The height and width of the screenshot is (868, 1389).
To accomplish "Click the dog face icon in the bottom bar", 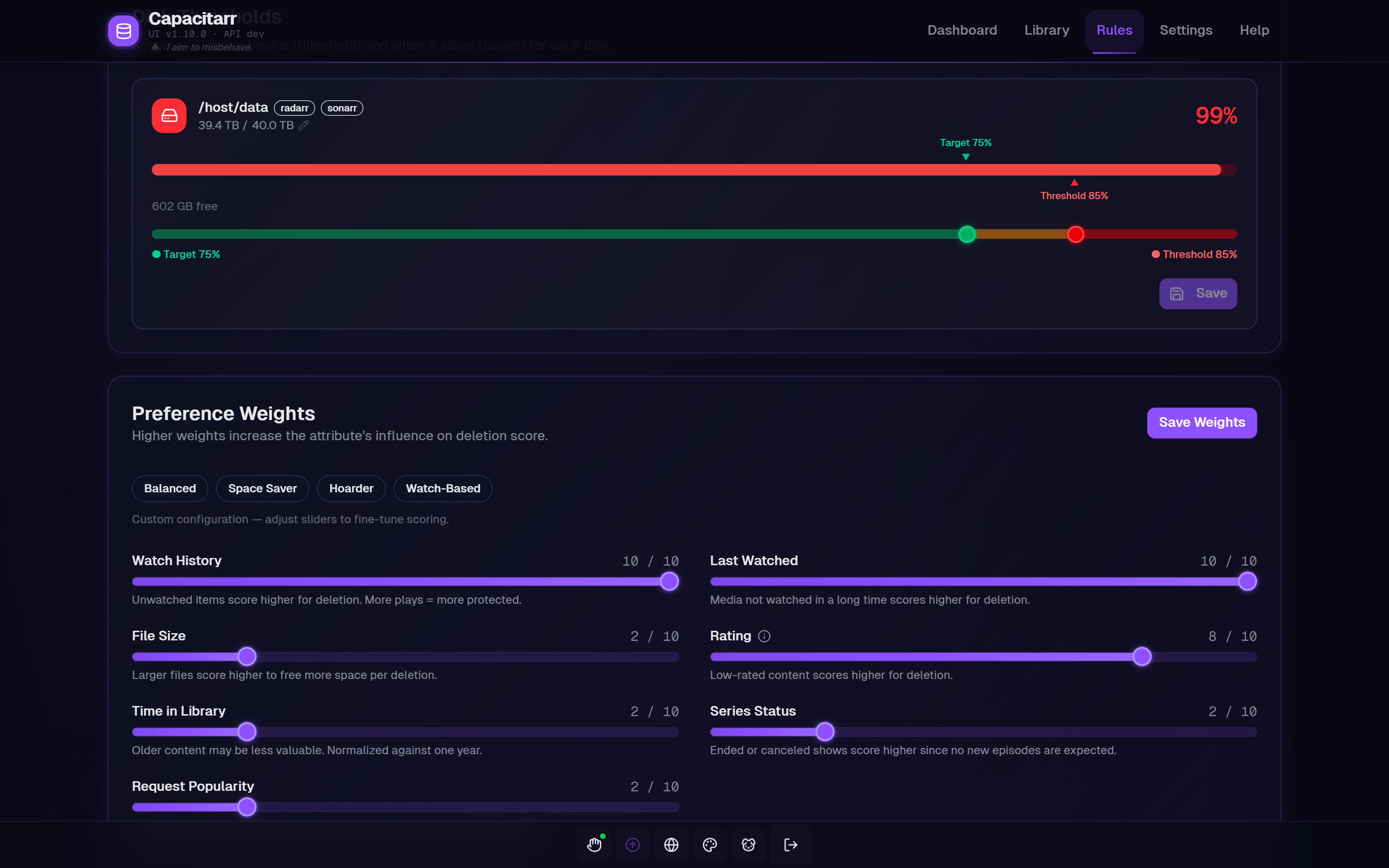I will tap(749, 844).
